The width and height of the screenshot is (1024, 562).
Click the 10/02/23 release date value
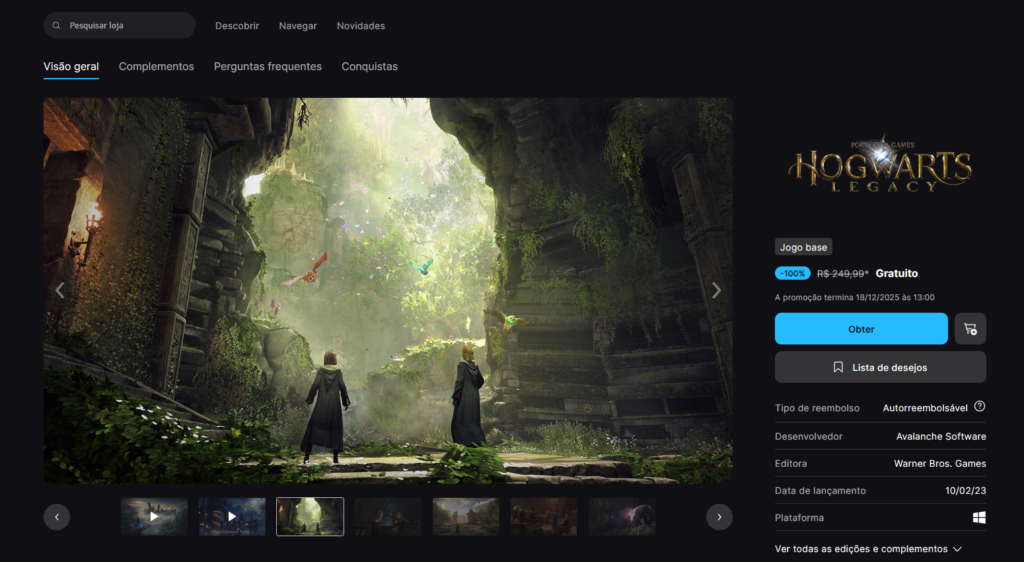point(965,491)
